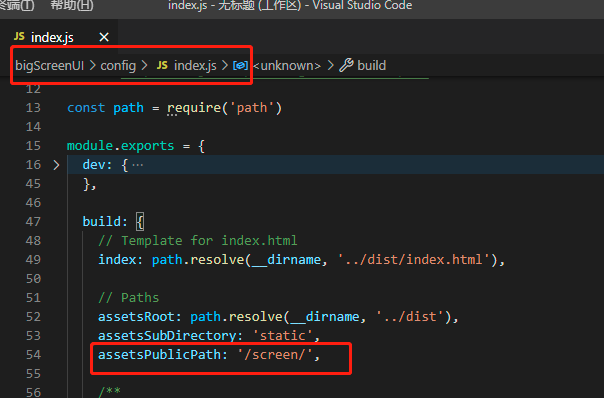Click <unknown> in the breadcrumb

[x=287, y=65]
